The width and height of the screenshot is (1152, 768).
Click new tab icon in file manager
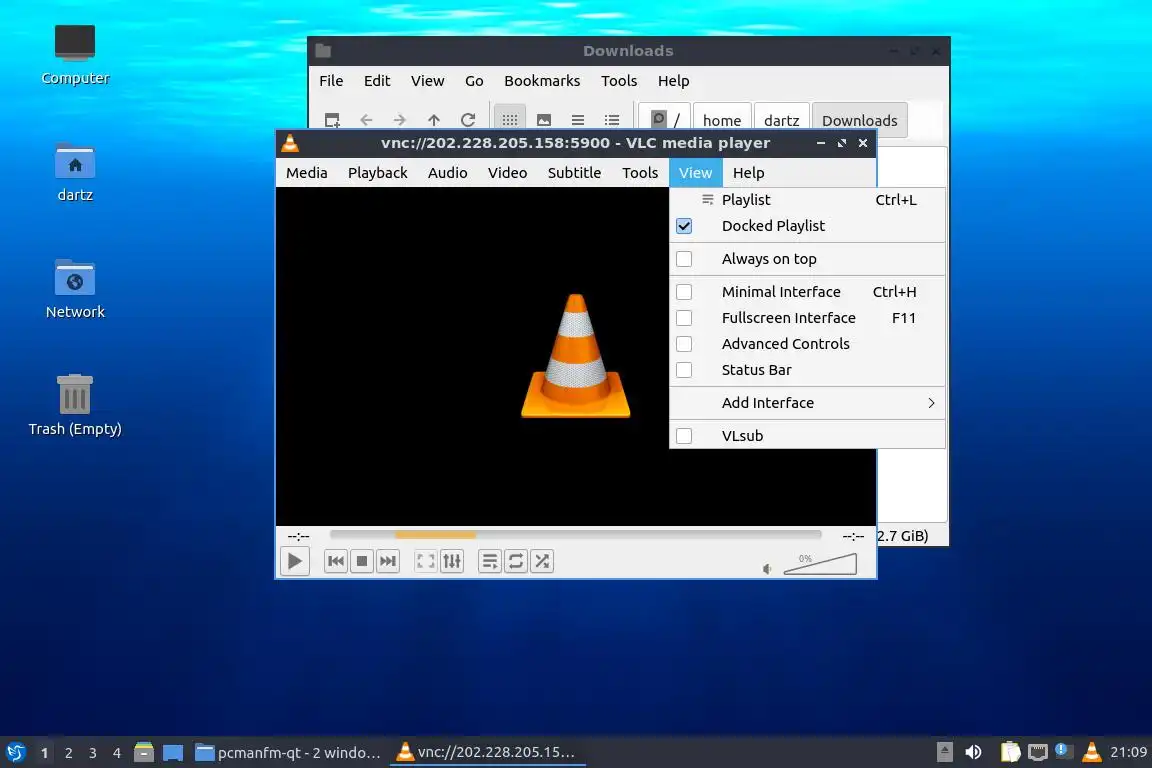(x=332, y=120)
